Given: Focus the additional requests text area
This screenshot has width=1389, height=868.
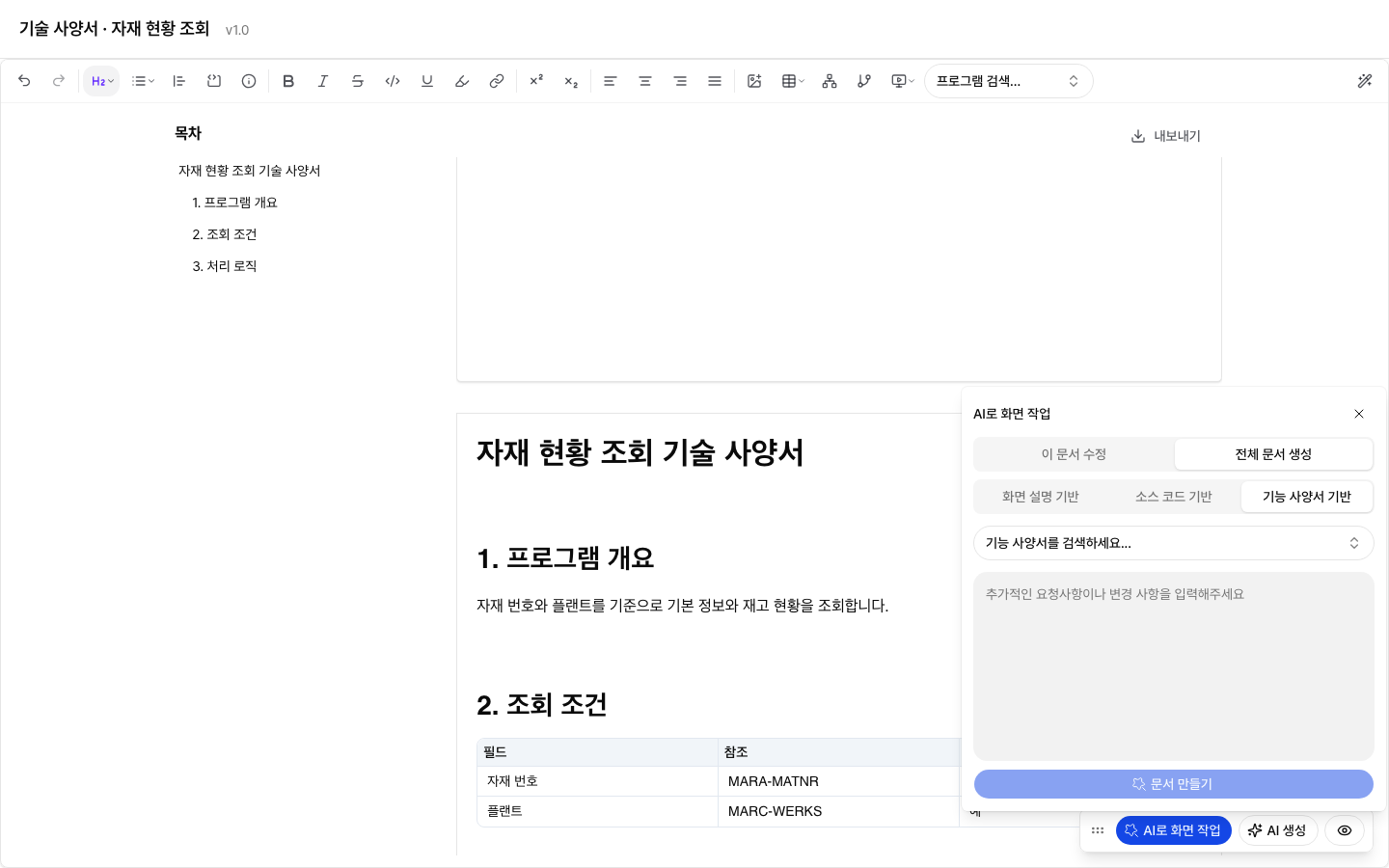Looking at the screenshot, I should tap(1174, 666).
